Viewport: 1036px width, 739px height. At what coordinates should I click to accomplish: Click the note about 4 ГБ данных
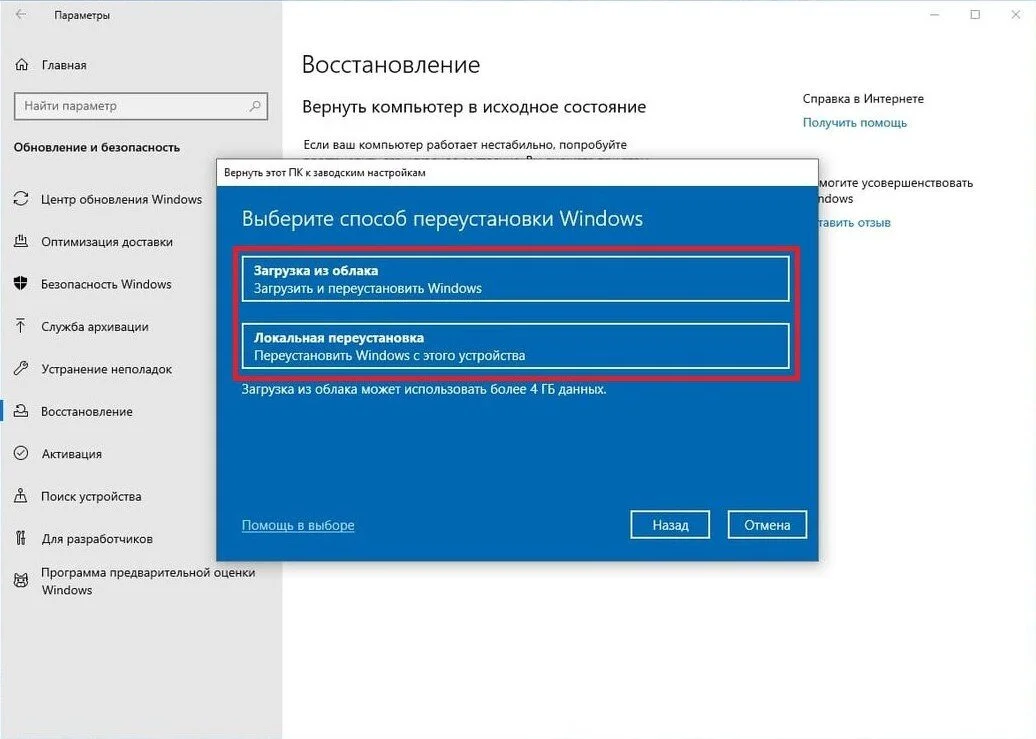click(424, 389)
